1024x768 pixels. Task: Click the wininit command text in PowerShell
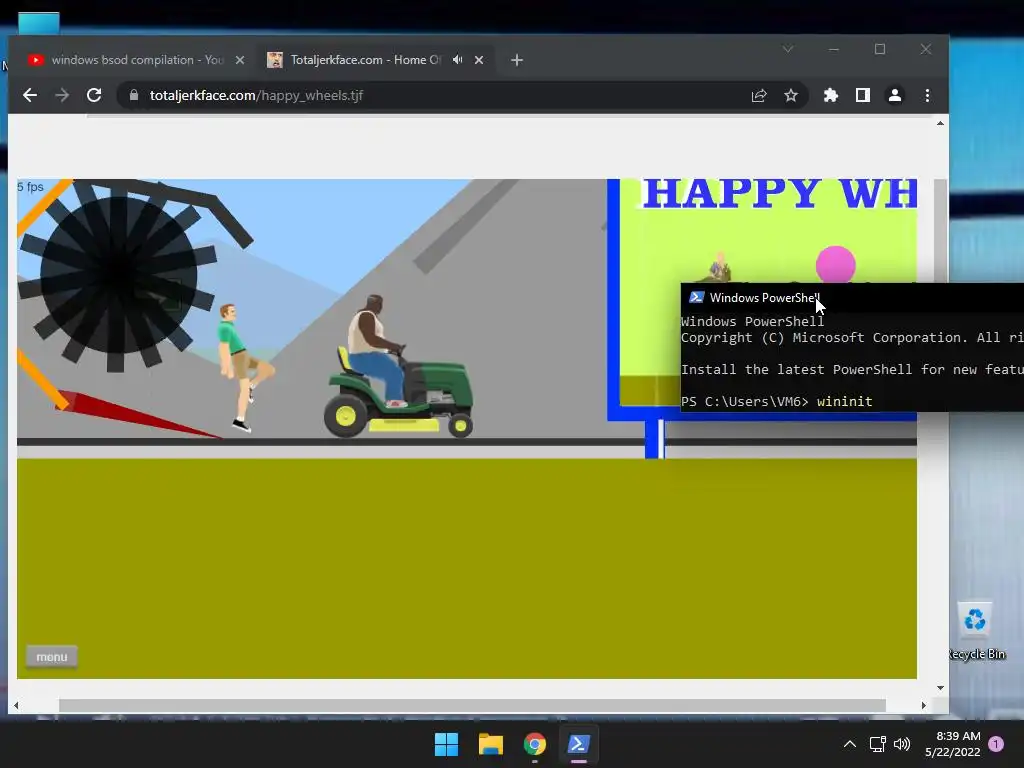(844, 401)
